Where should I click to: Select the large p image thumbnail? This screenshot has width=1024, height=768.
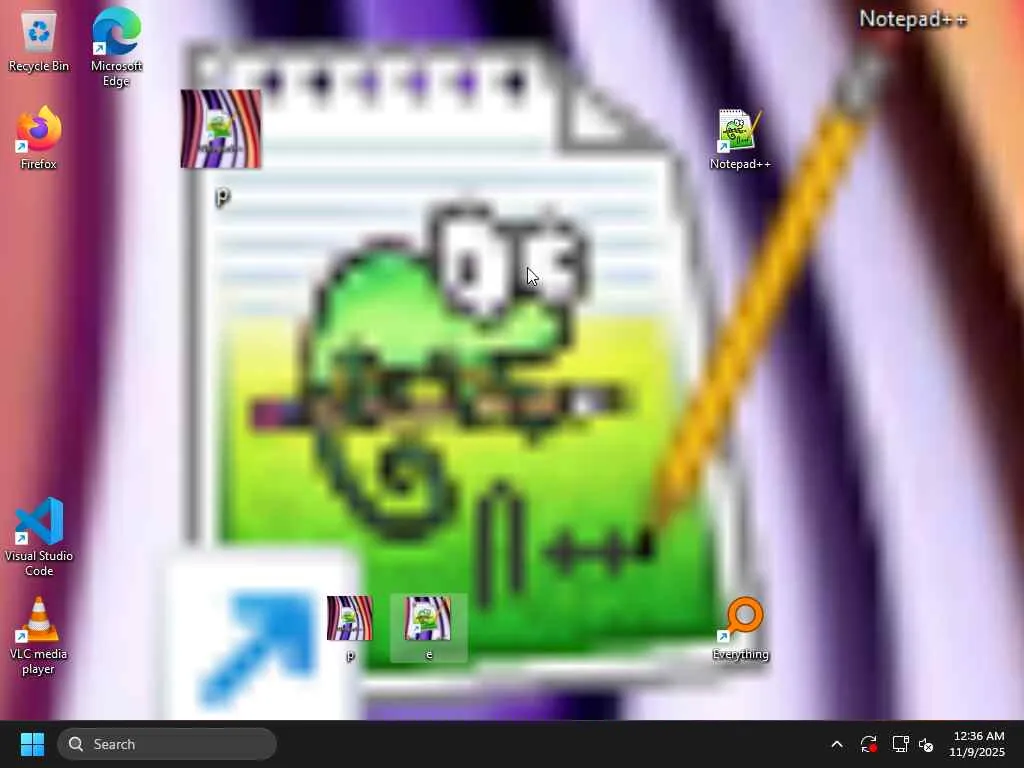221,129
